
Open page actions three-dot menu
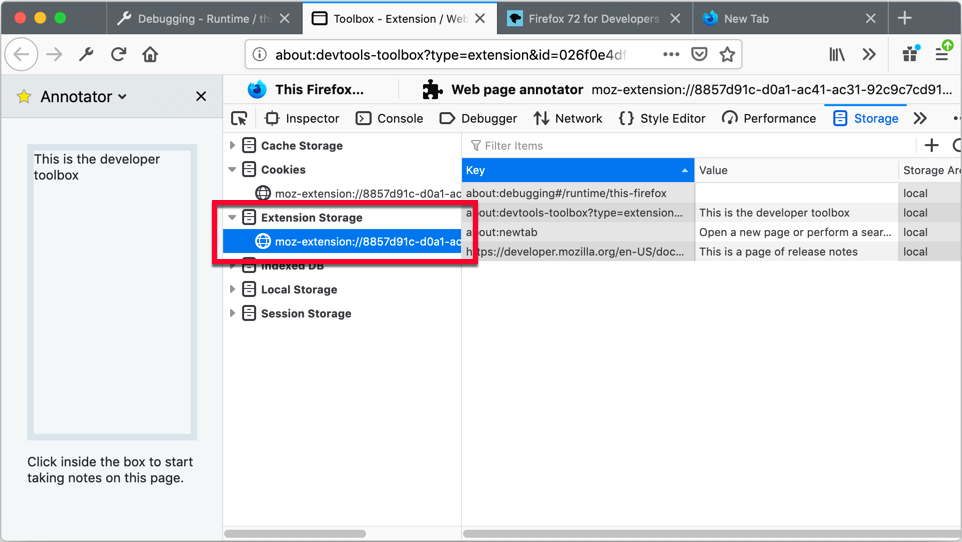671,55
